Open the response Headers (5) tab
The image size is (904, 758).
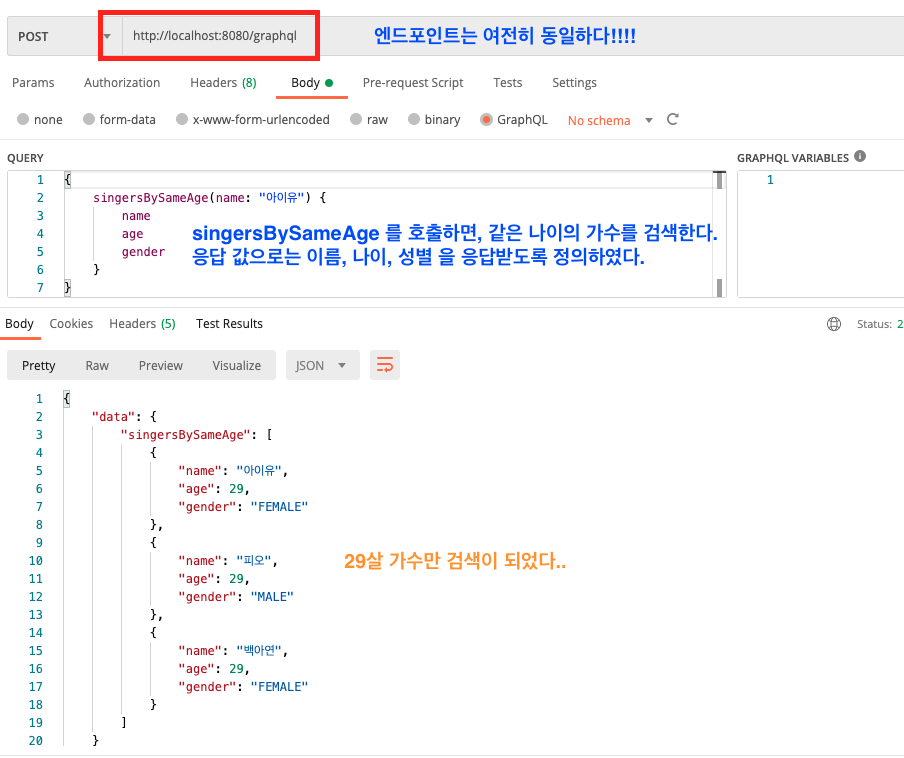coord(142,324)
